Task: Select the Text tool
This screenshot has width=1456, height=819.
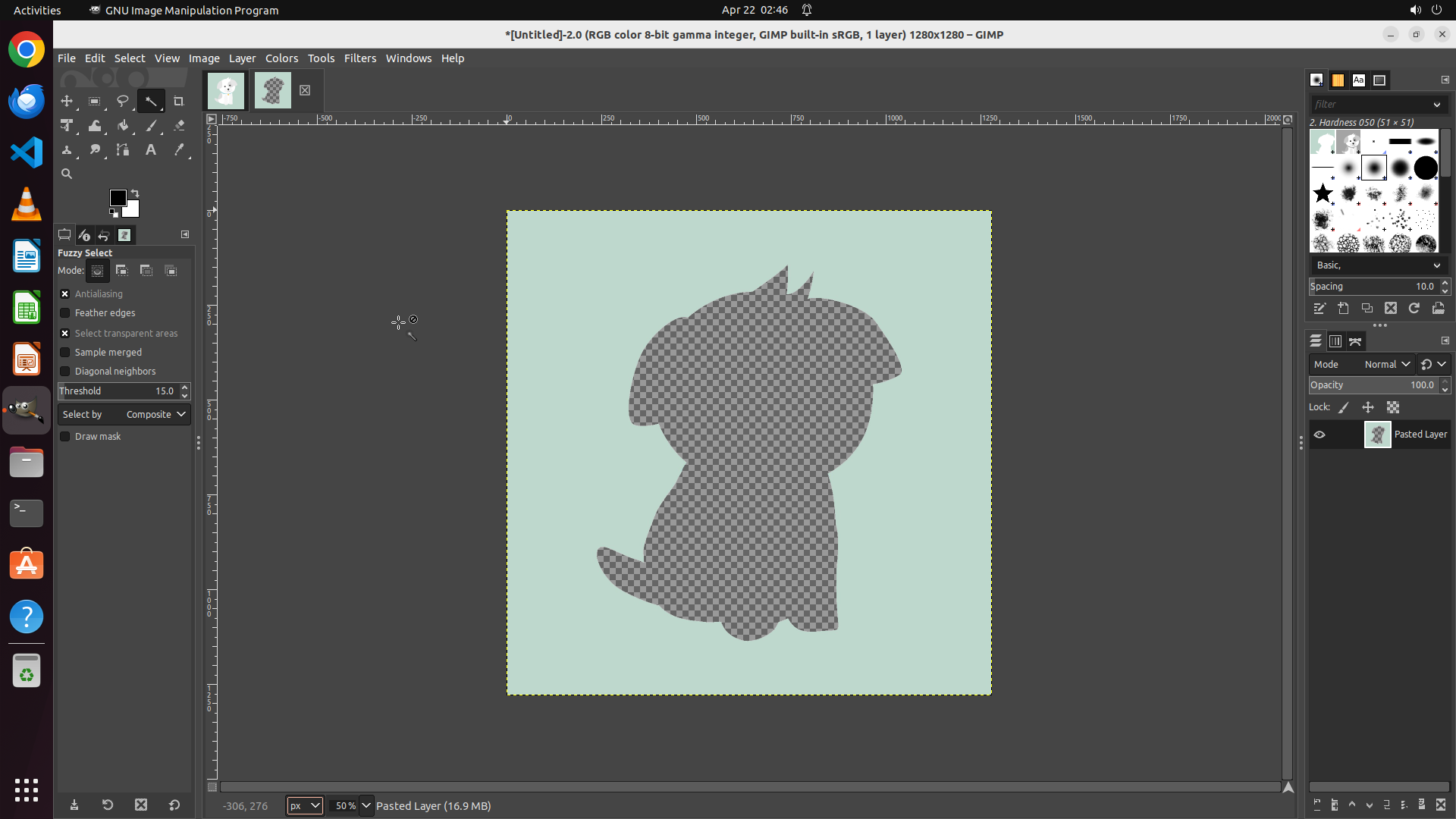Action: [151, 150]
